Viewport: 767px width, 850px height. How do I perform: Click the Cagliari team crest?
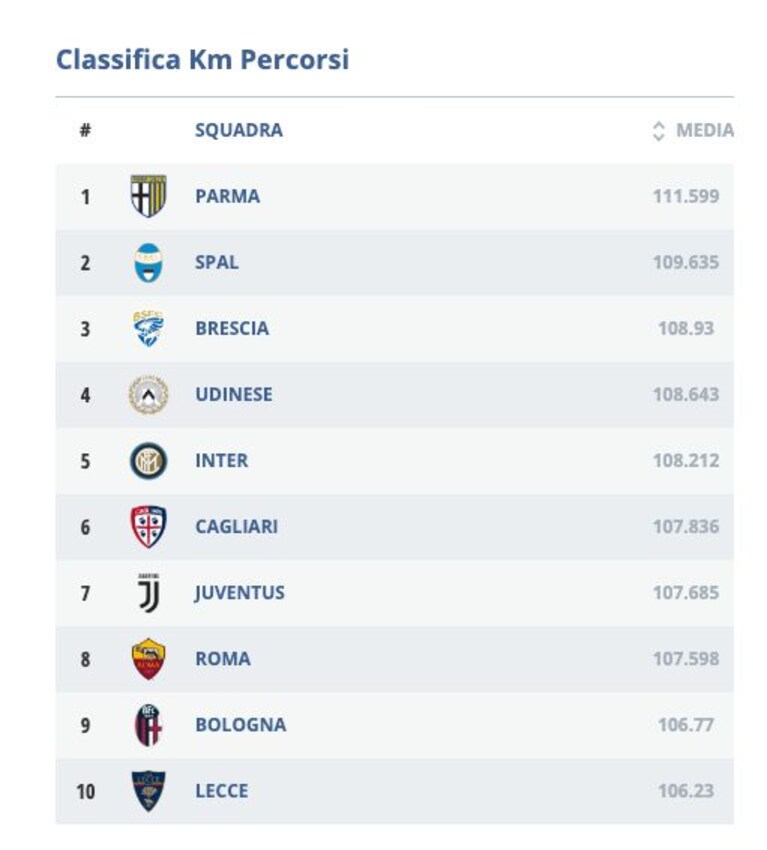coord(148,527)
